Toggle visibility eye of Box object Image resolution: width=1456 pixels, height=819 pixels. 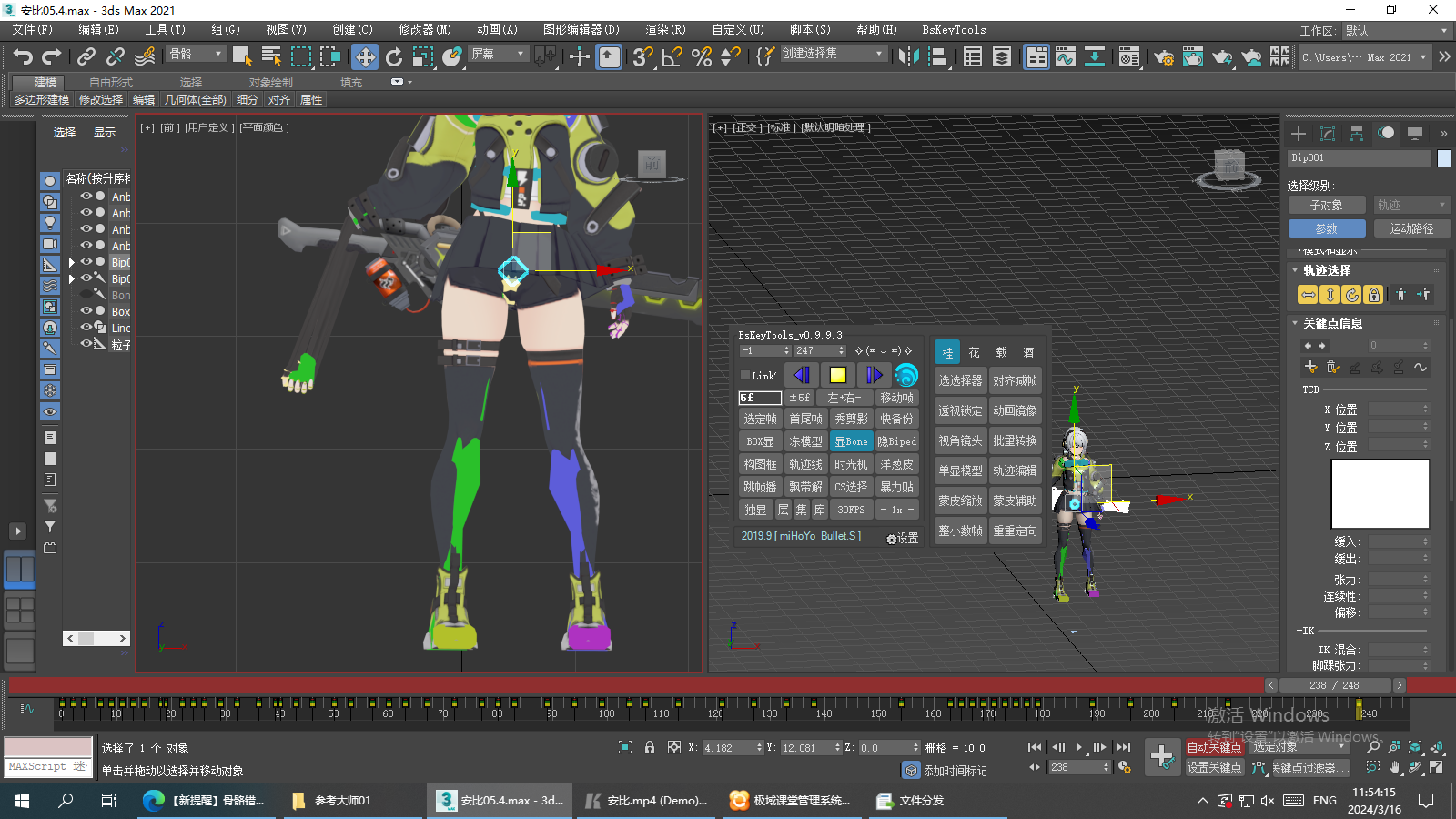coord(86,310)
